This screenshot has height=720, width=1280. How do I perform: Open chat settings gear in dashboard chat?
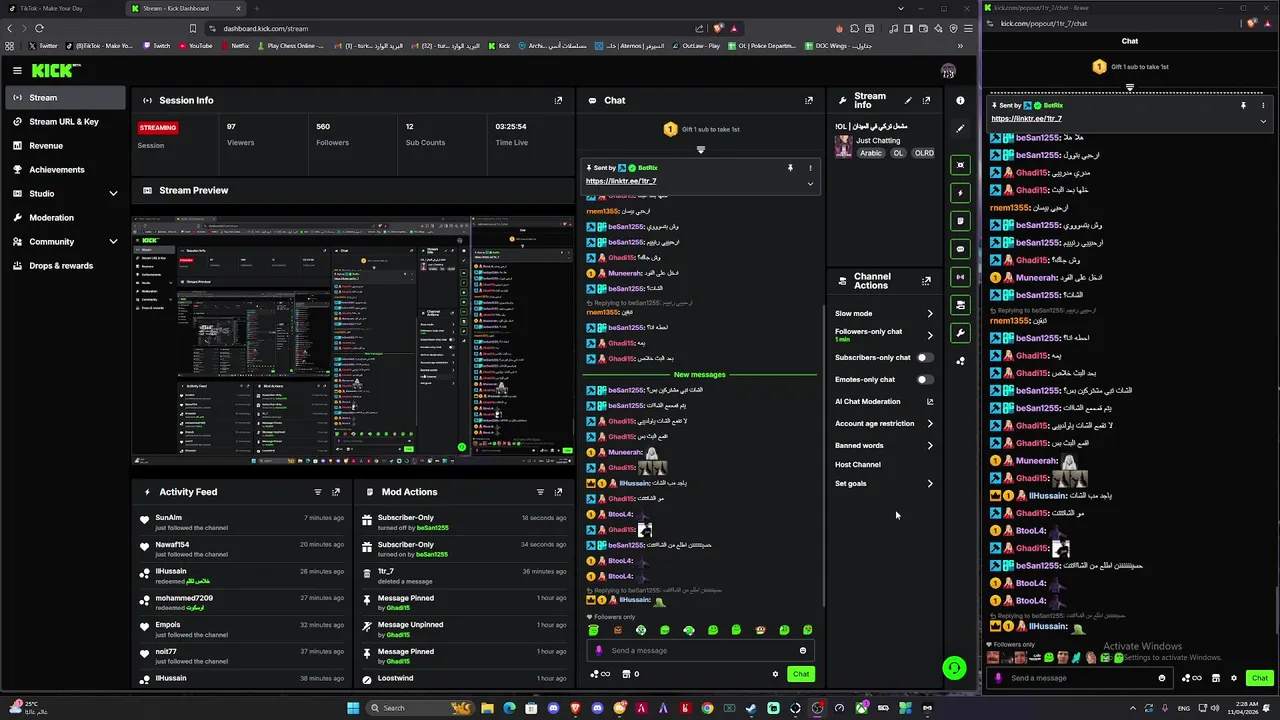(x=775, y=674)
